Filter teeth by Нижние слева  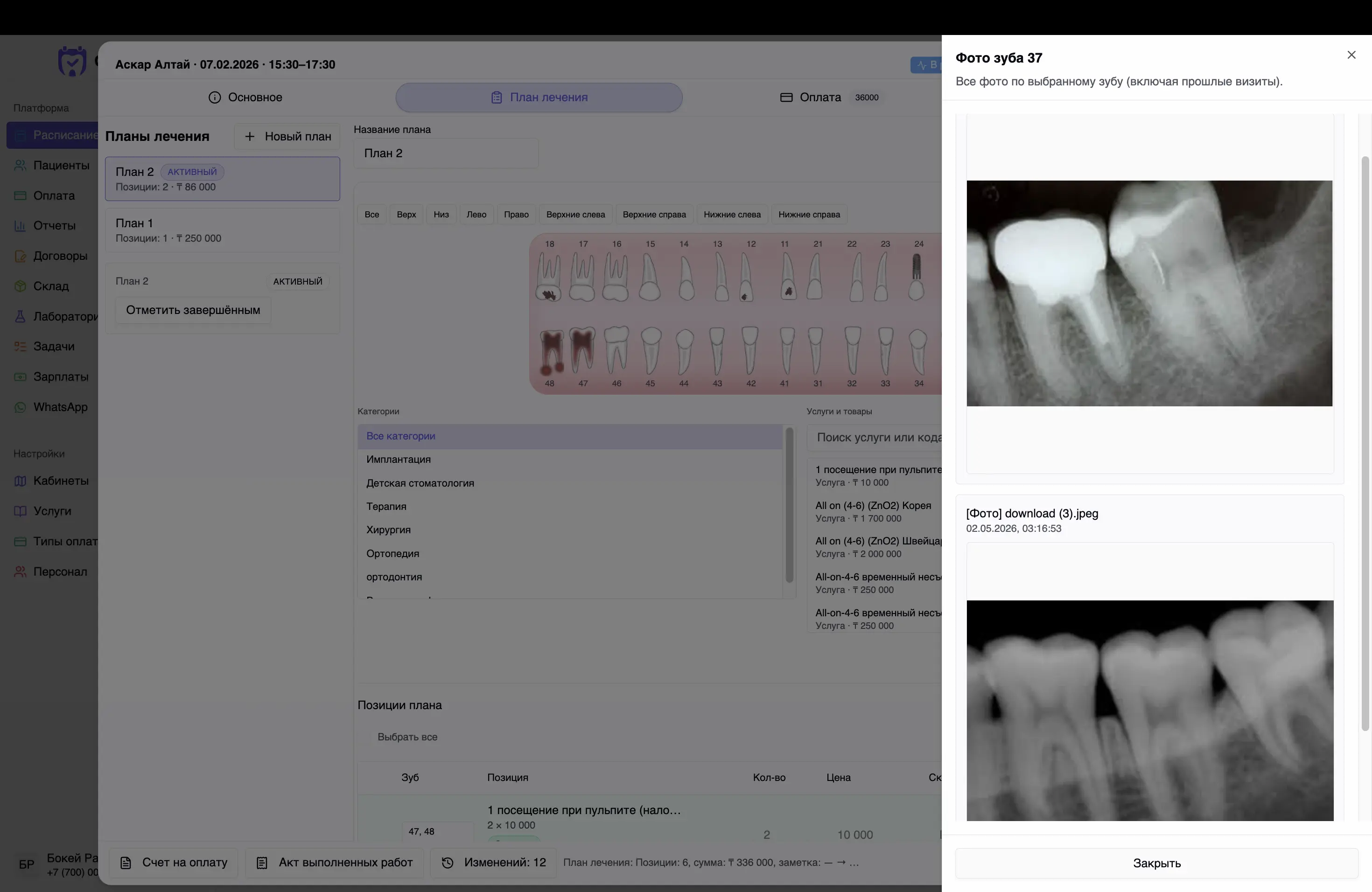[x=732, y=214]
